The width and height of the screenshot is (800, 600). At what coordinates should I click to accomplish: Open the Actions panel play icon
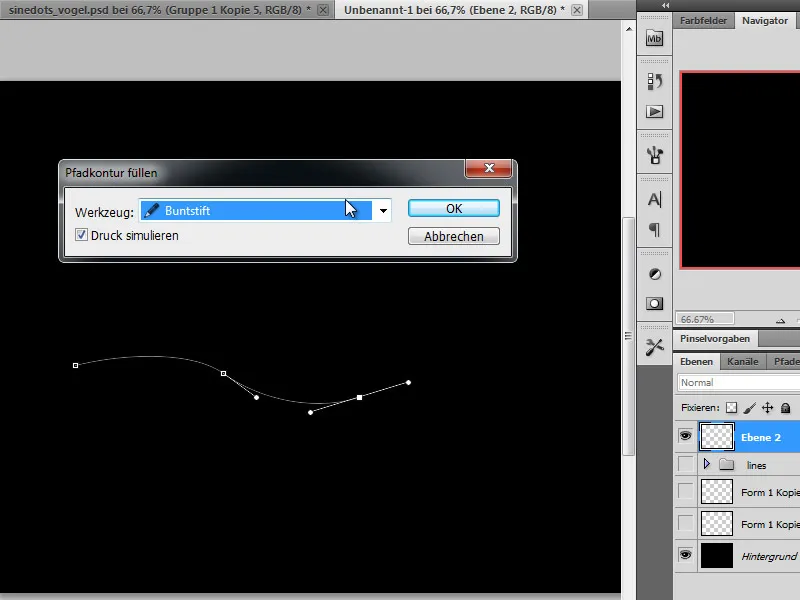[654, 112]
